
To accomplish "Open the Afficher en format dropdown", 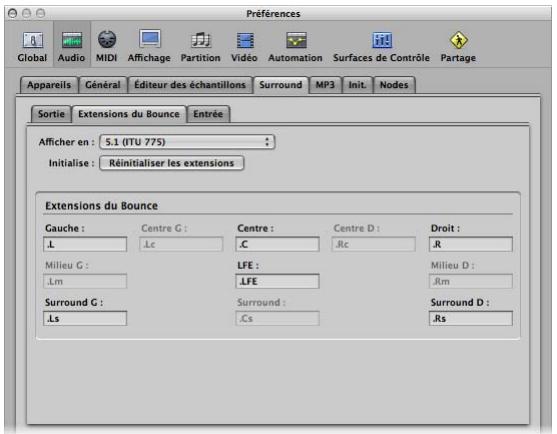I will (187, 142).
